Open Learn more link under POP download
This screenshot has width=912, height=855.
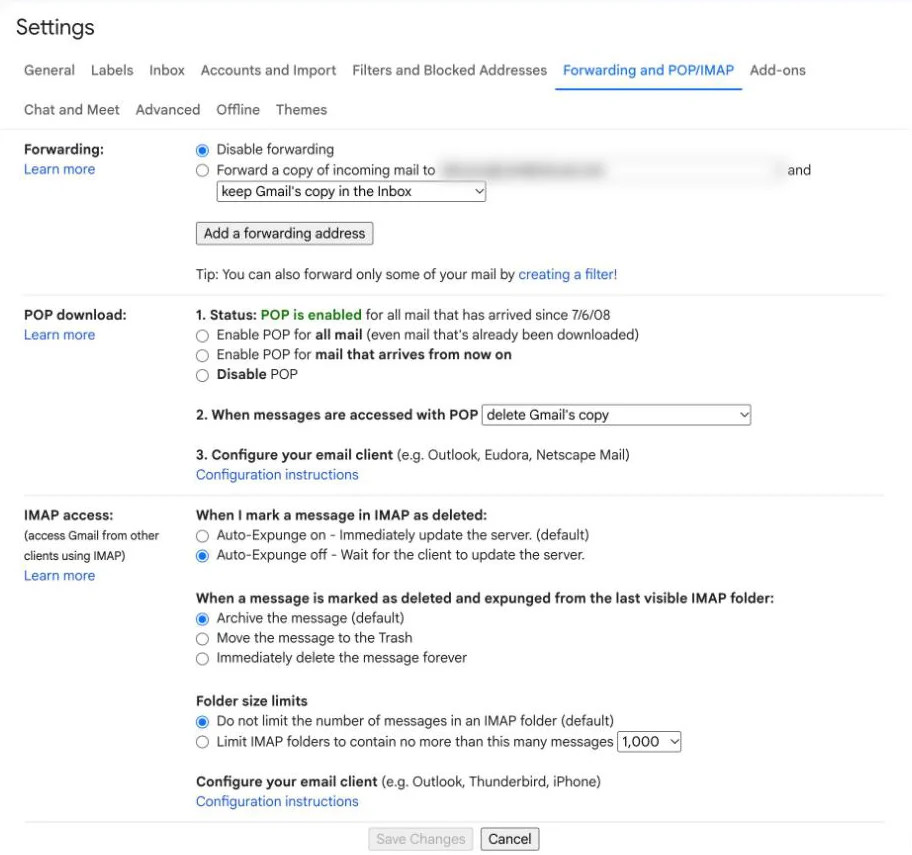[x=59, y=335]
